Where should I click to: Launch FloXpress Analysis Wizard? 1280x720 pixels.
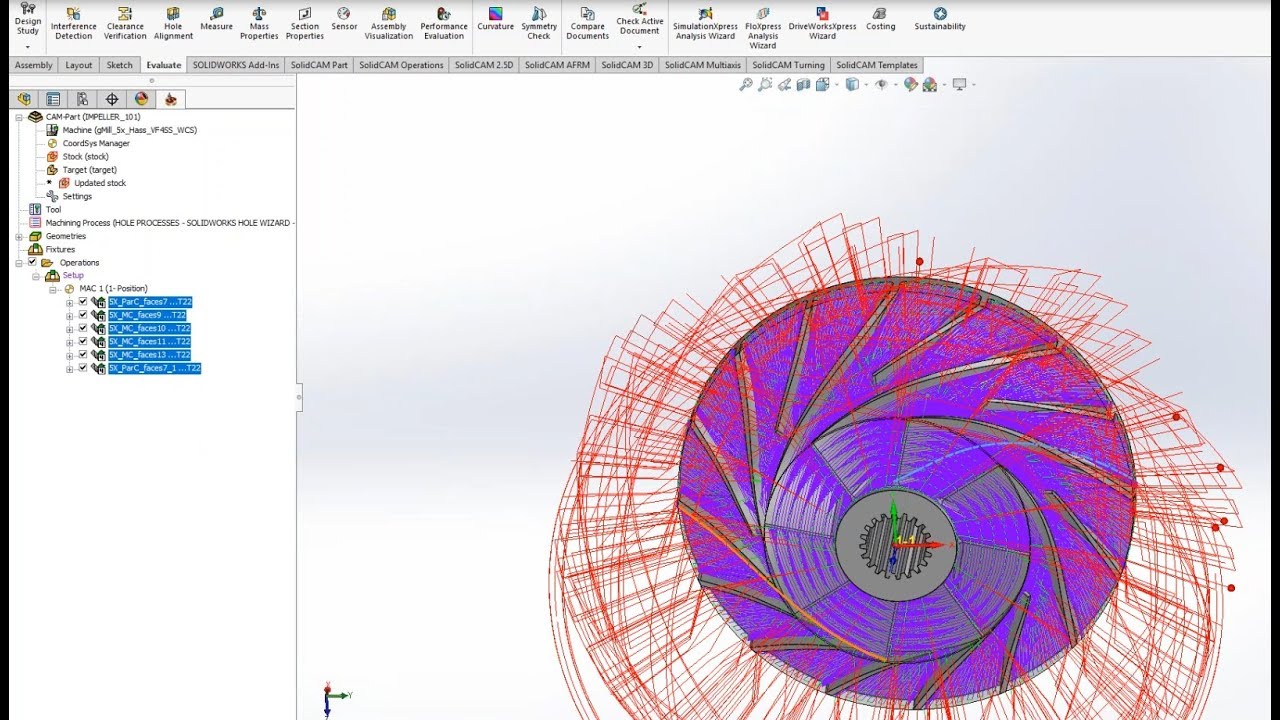pos(763,27)
